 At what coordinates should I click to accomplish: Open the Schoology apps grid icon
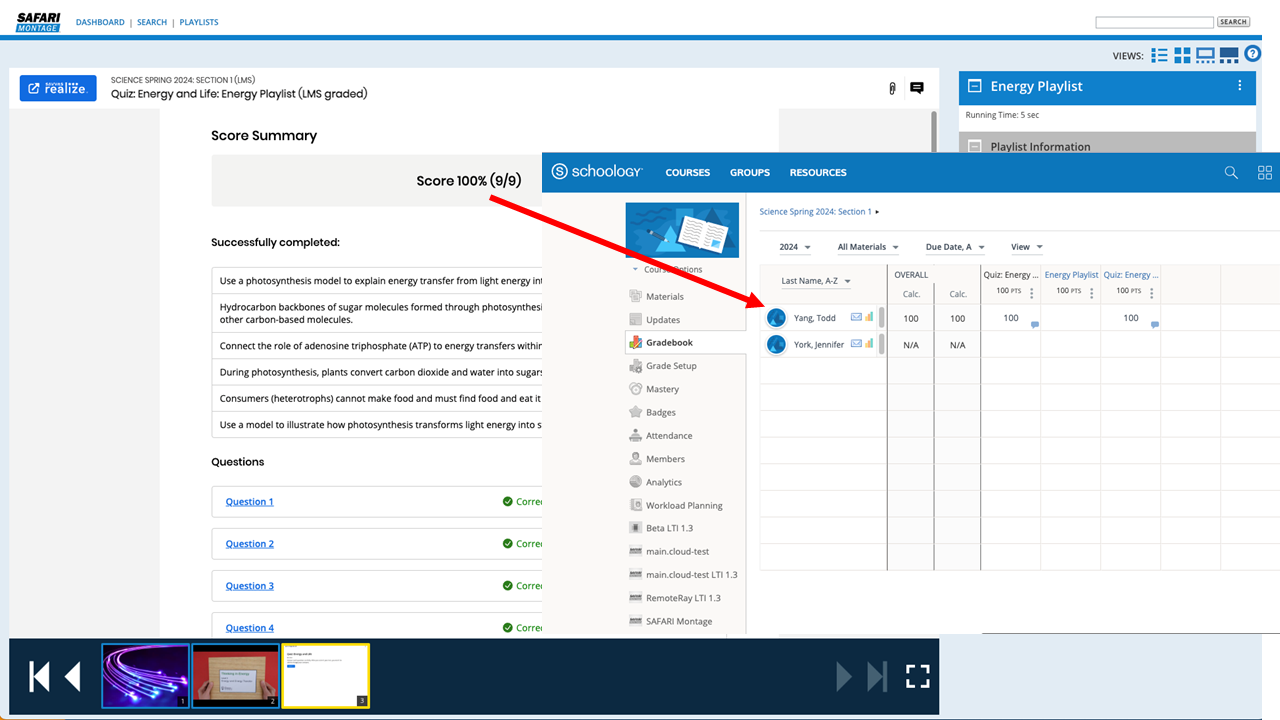[1265, 172]
